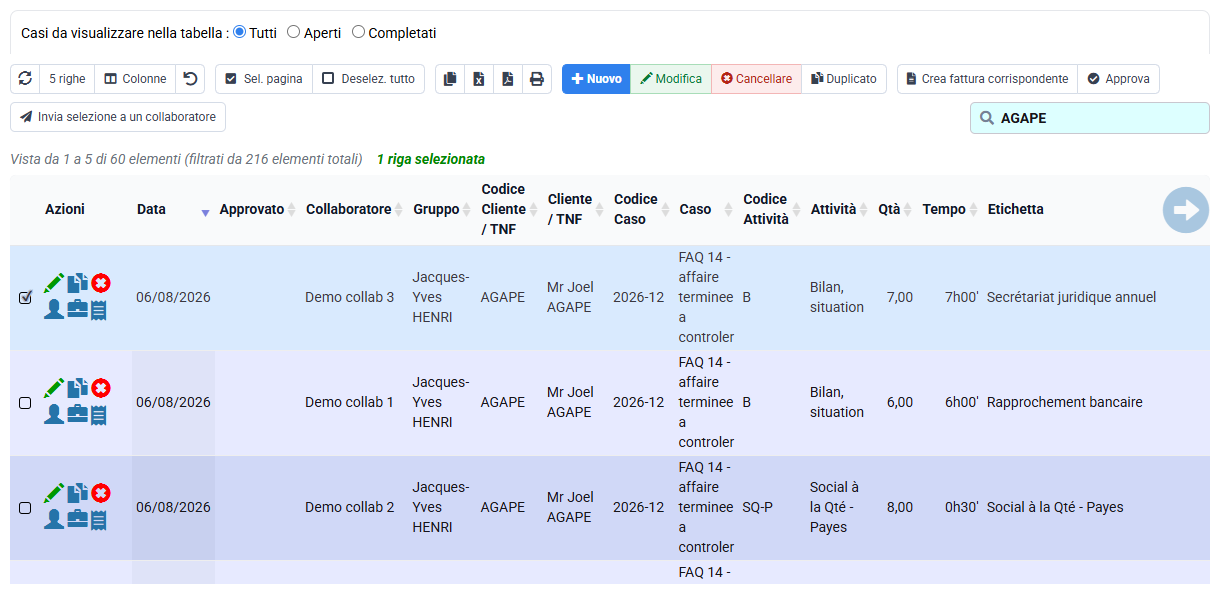Image resolution: width=1220 pixels, height=604 pixels.
Task: Click the blue Nuovo button
Action: (596, 79)
